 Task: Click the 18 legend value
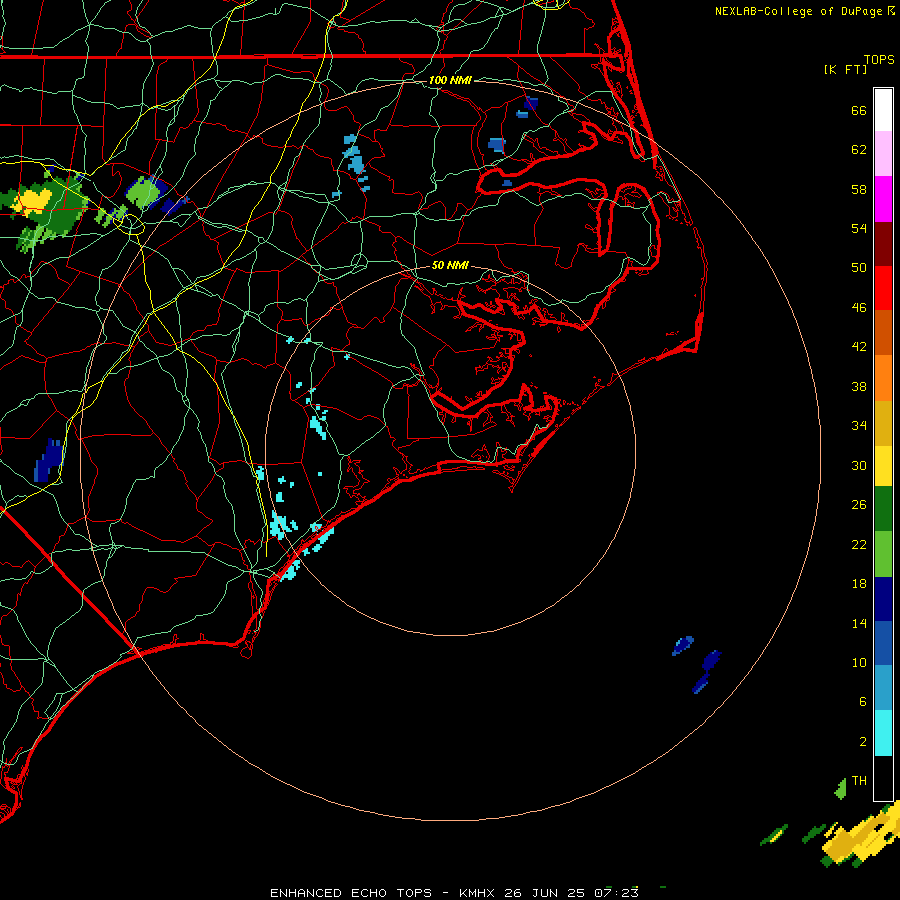[859, 584]
